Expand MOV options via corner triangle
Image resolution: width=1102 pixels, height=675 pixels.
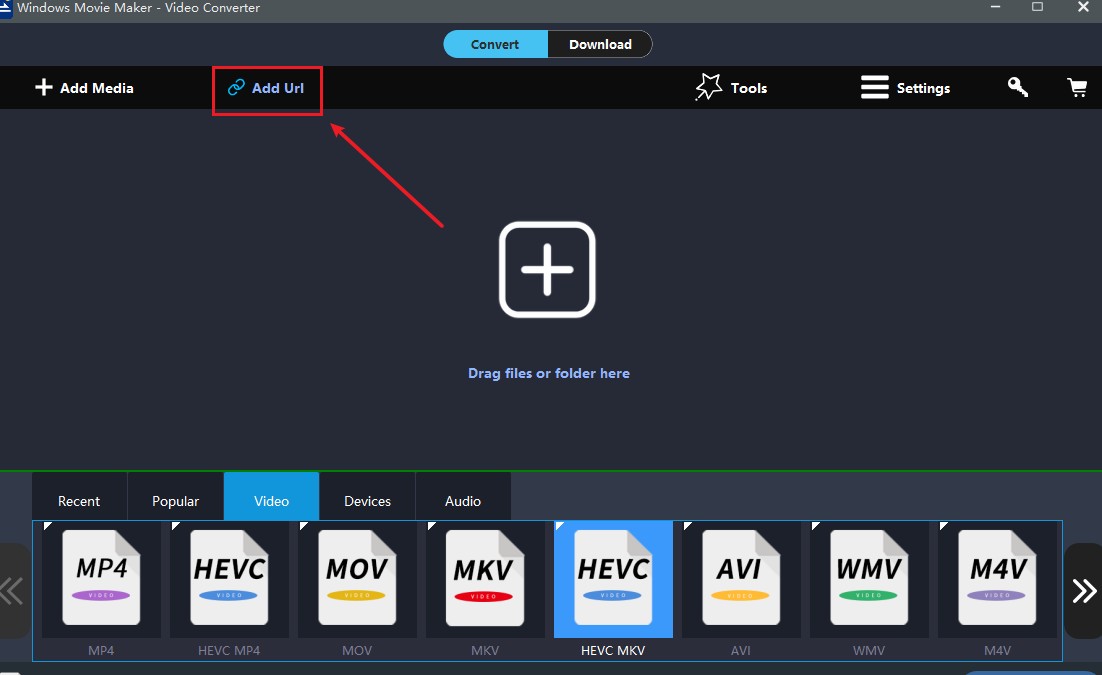coord(303,525)
